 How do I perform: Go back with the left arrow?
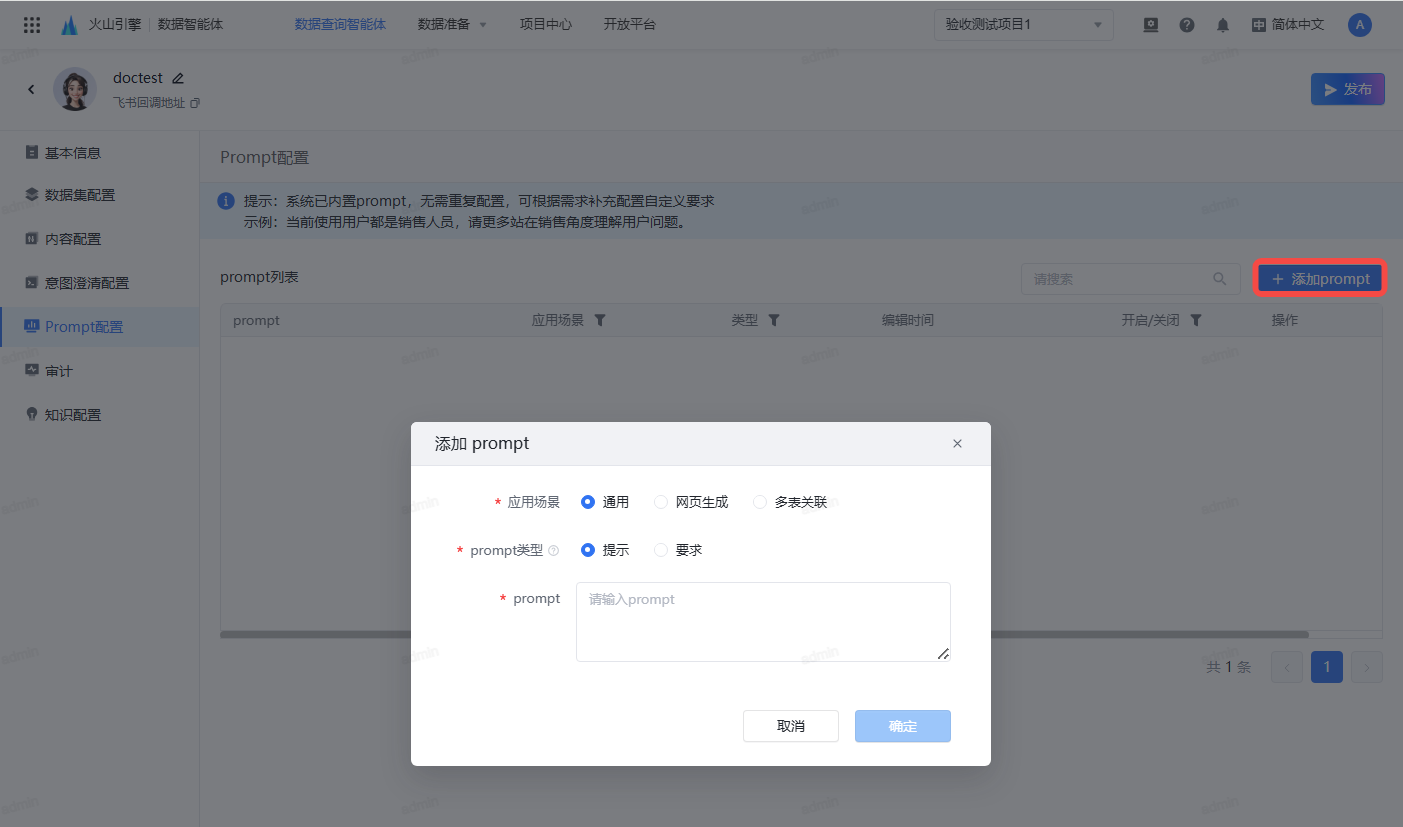coord(31,89)
